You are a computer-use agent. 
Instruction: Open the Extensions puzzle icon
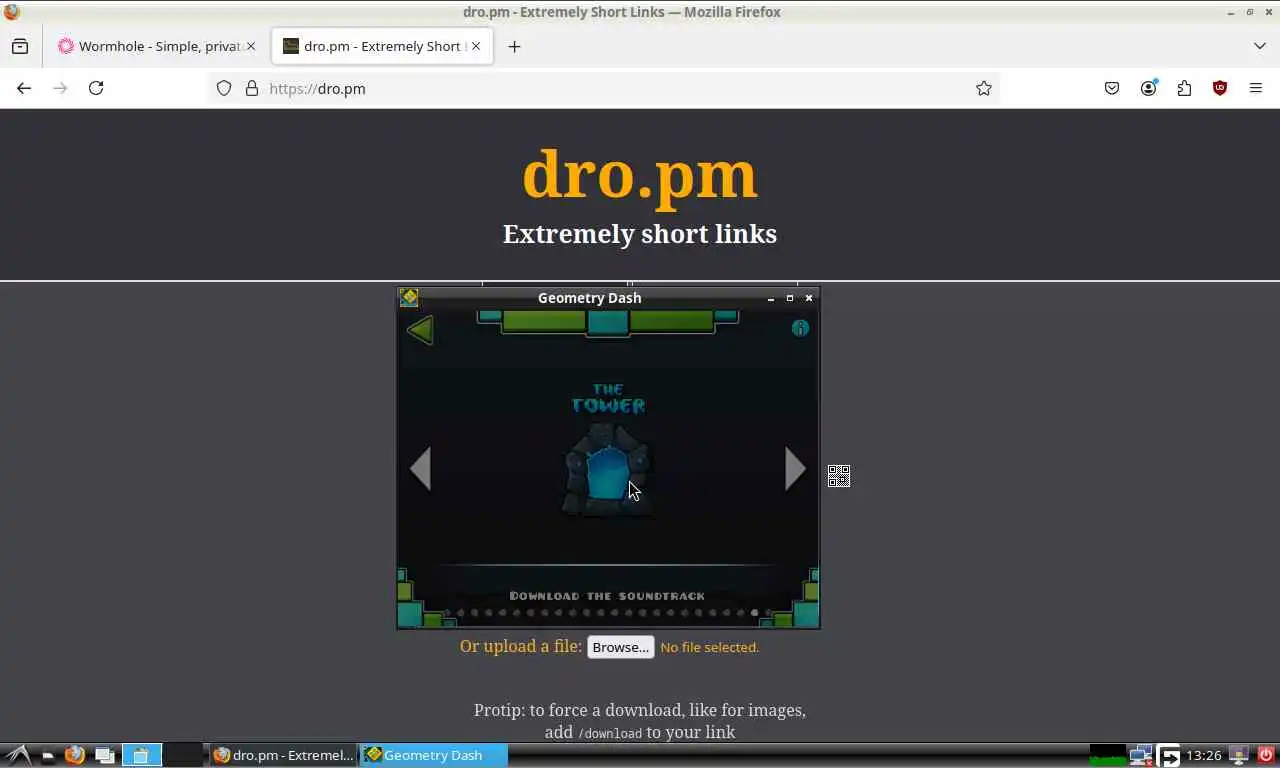[x=1184, y=88]
